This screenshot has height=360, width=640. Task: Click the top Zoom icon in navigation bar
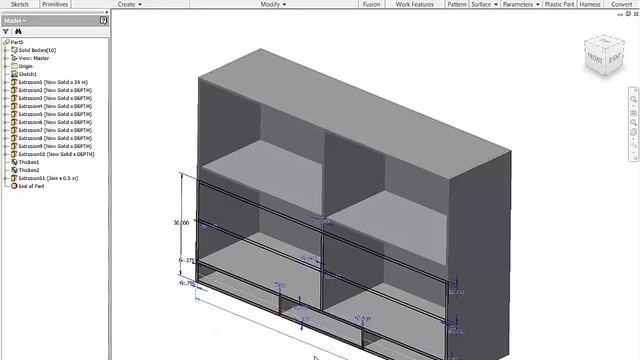[634, 99]
